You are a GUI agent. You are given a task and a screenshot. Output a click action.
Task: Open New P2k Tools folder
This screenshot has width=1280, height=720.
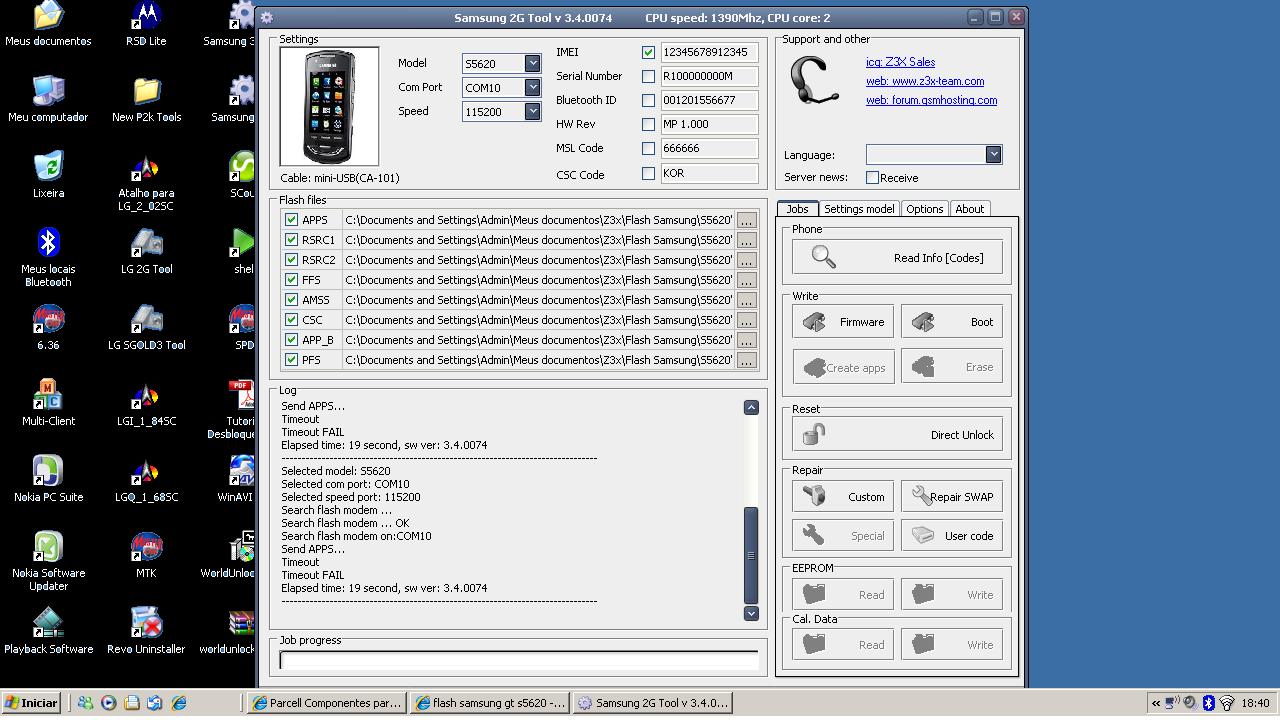tap(146, 99)
